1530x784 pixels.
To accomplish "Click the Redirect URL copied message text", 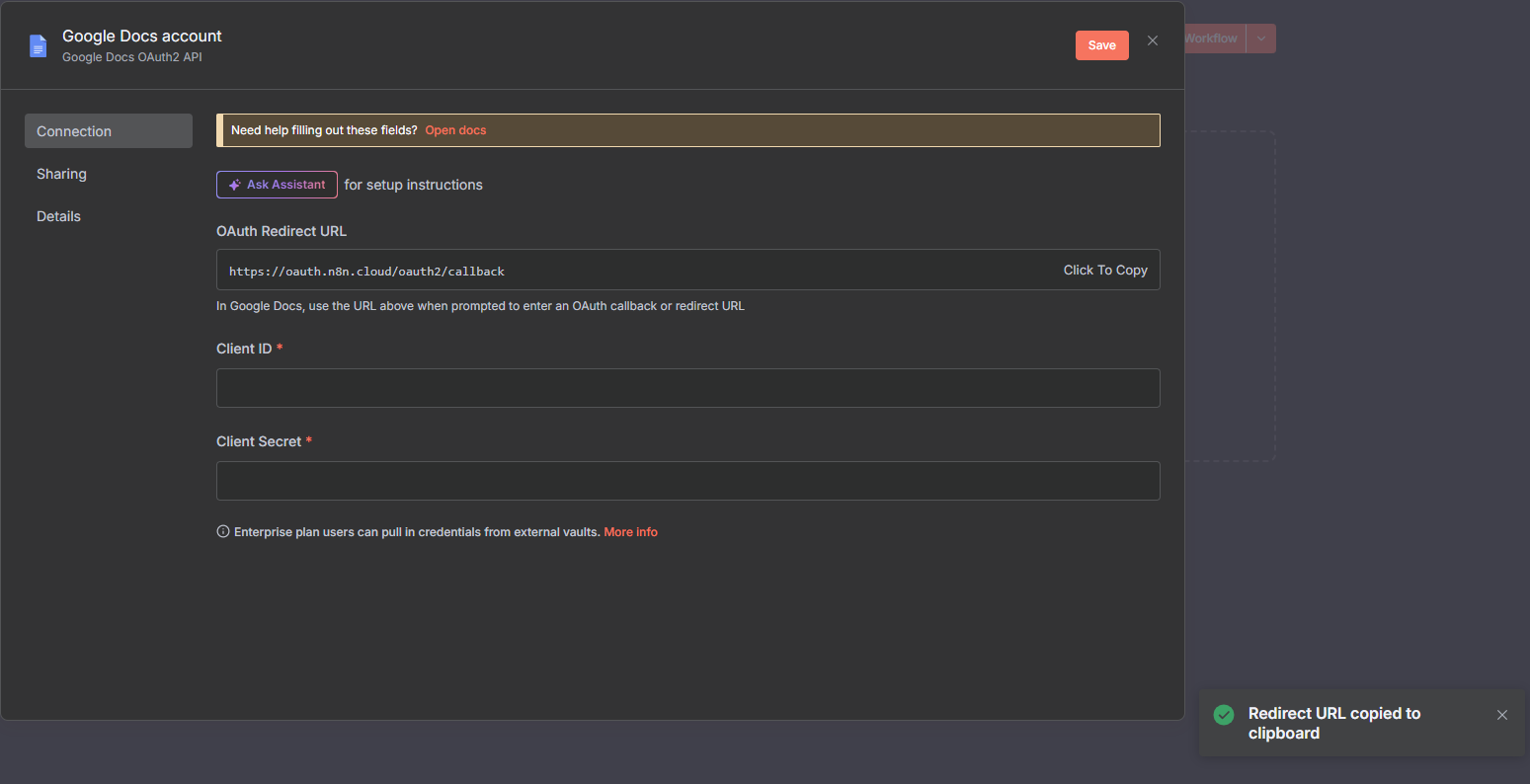I will click(x=1334, y=723).
